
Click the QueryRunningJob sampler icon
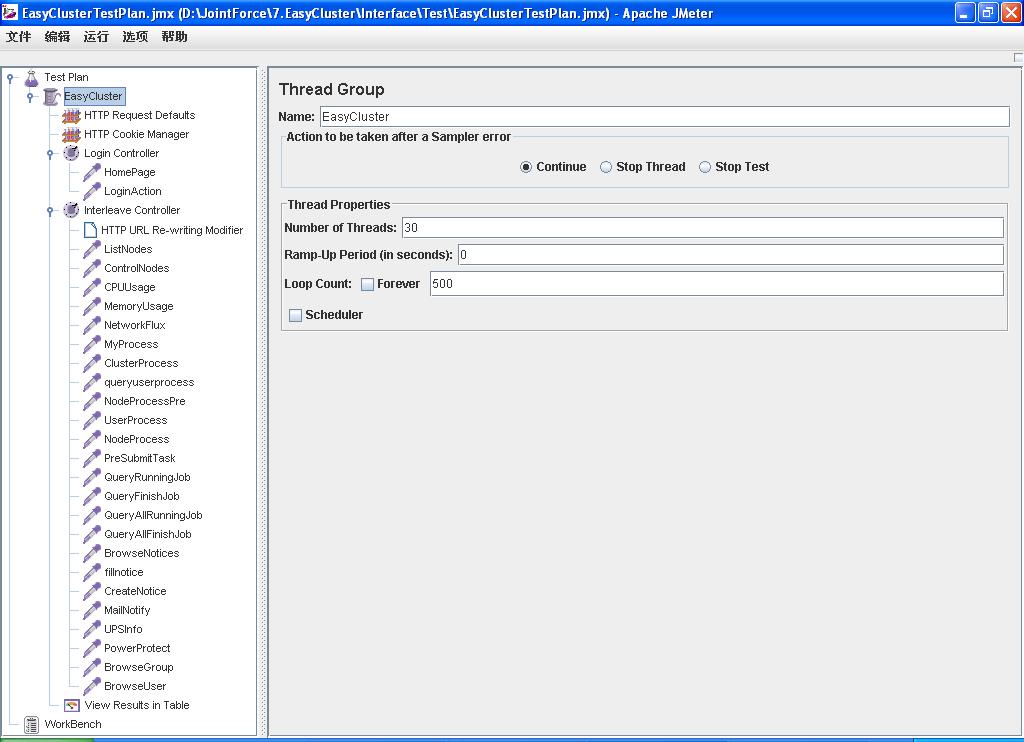tap(91, 477)
